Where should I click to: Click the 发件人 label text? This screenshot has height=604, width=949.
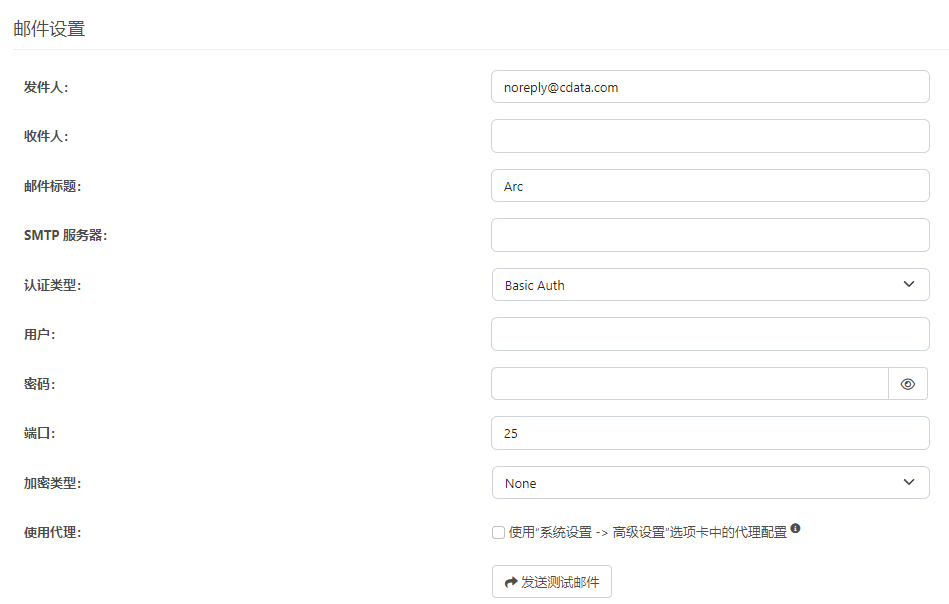[46, 87]
